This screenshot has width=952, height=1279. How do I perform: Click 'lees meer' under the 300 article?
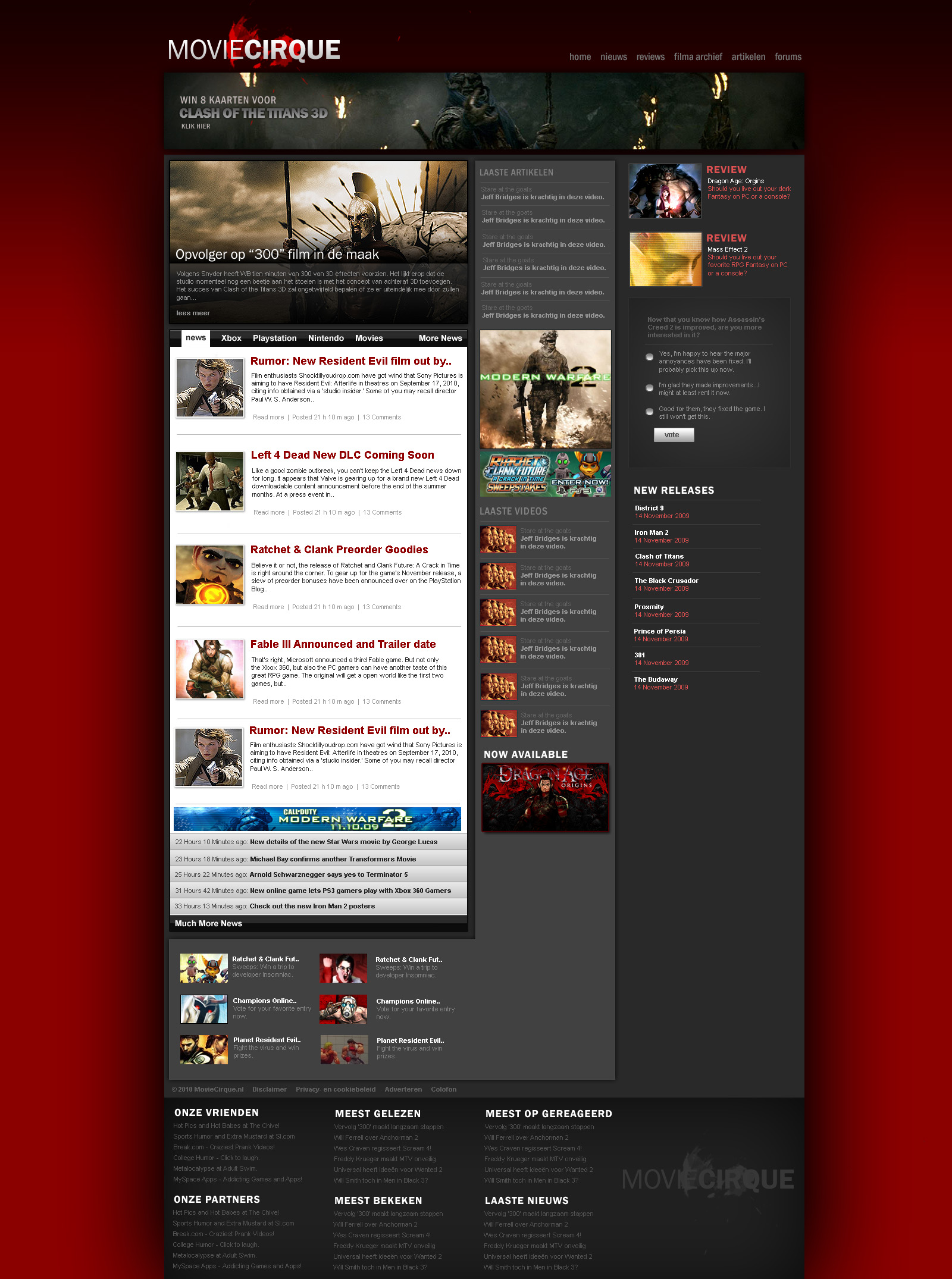click(193, 313)
